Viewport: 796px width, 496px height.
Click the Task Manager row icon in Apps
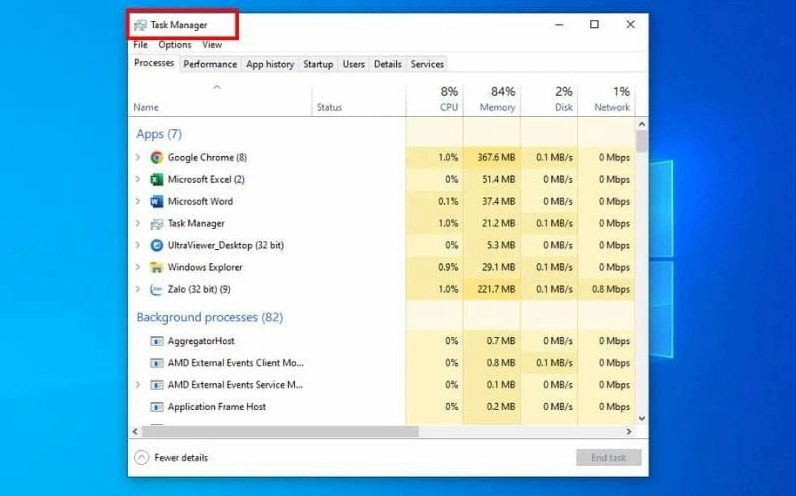click(x=156, y=223)
